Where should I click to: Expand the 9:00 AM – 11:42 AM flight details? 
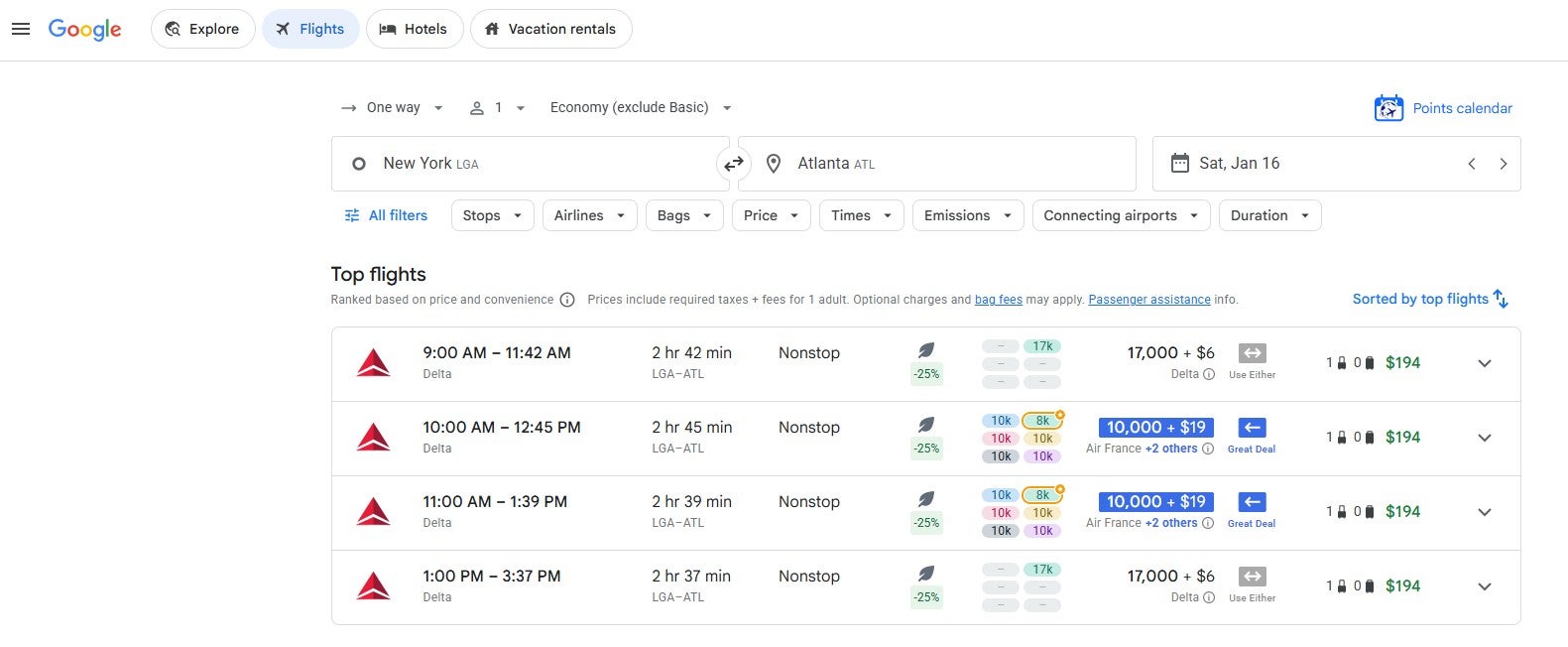click(x=1485, y=363)
